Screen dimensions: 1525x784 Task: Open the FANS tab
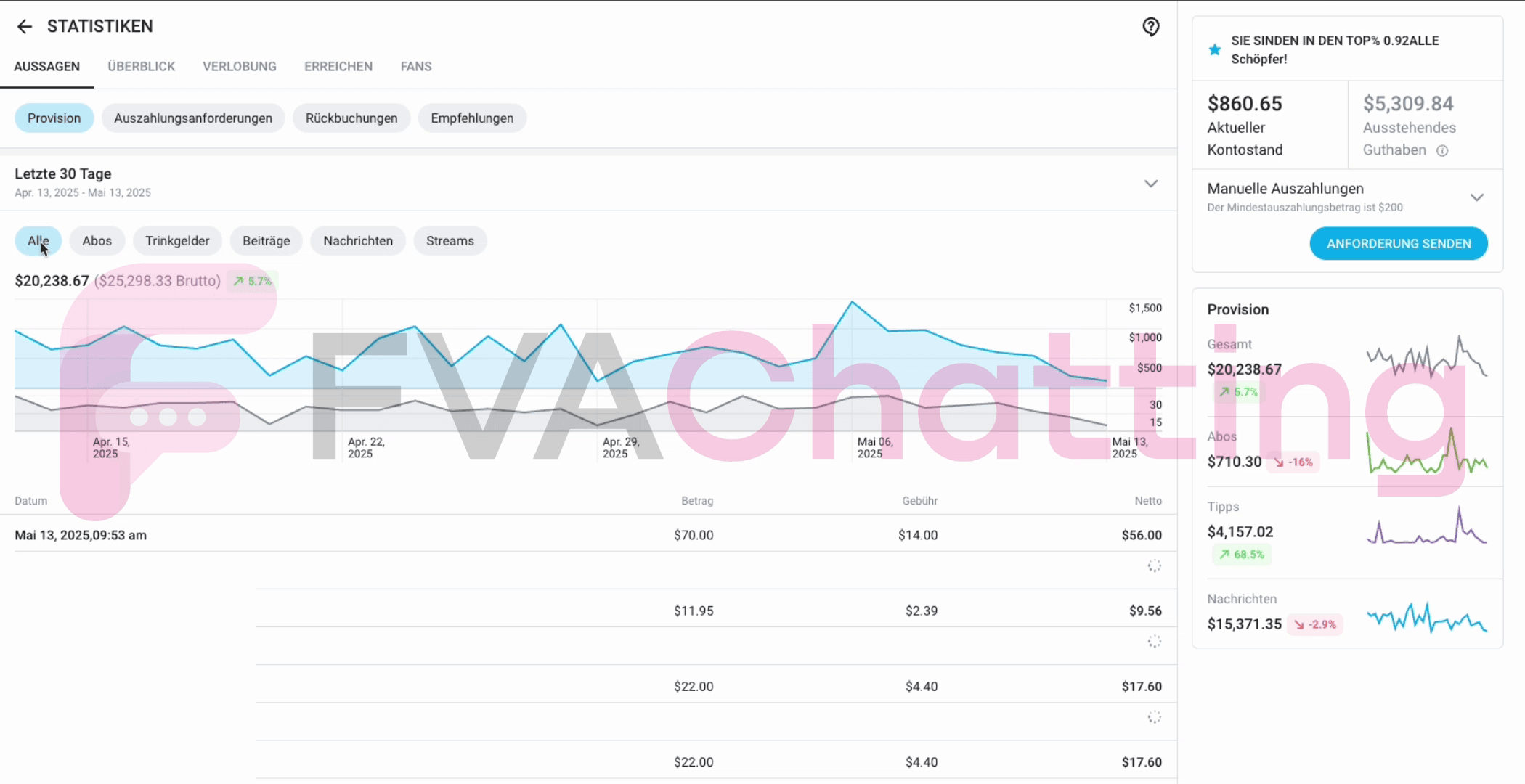tap(415, 66)
